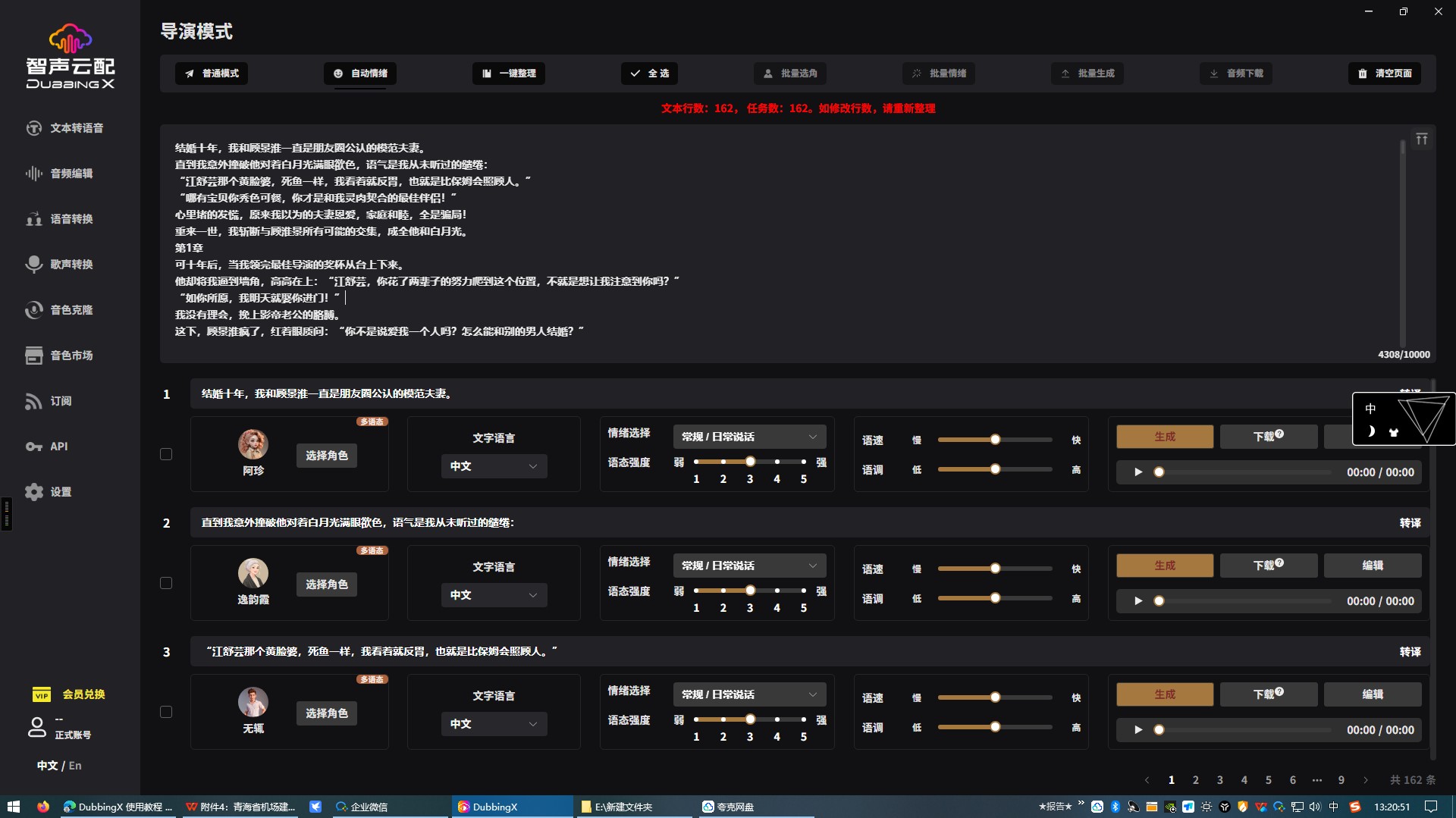Click the floating input-method widget
The height and width of the screenshot is (818, 1456).
click(1404, 418)
